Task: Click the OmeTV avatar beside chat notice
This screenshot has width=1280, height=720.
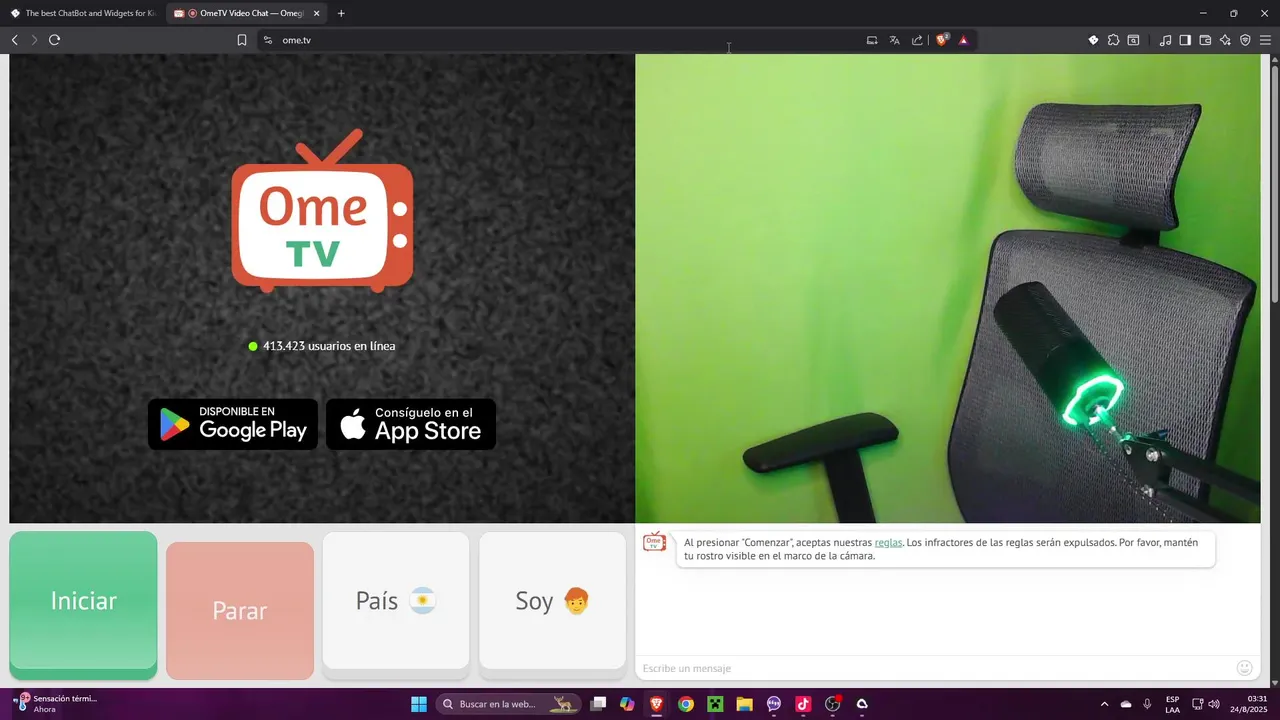Action: pyautogui.click(x=654, y=542)
